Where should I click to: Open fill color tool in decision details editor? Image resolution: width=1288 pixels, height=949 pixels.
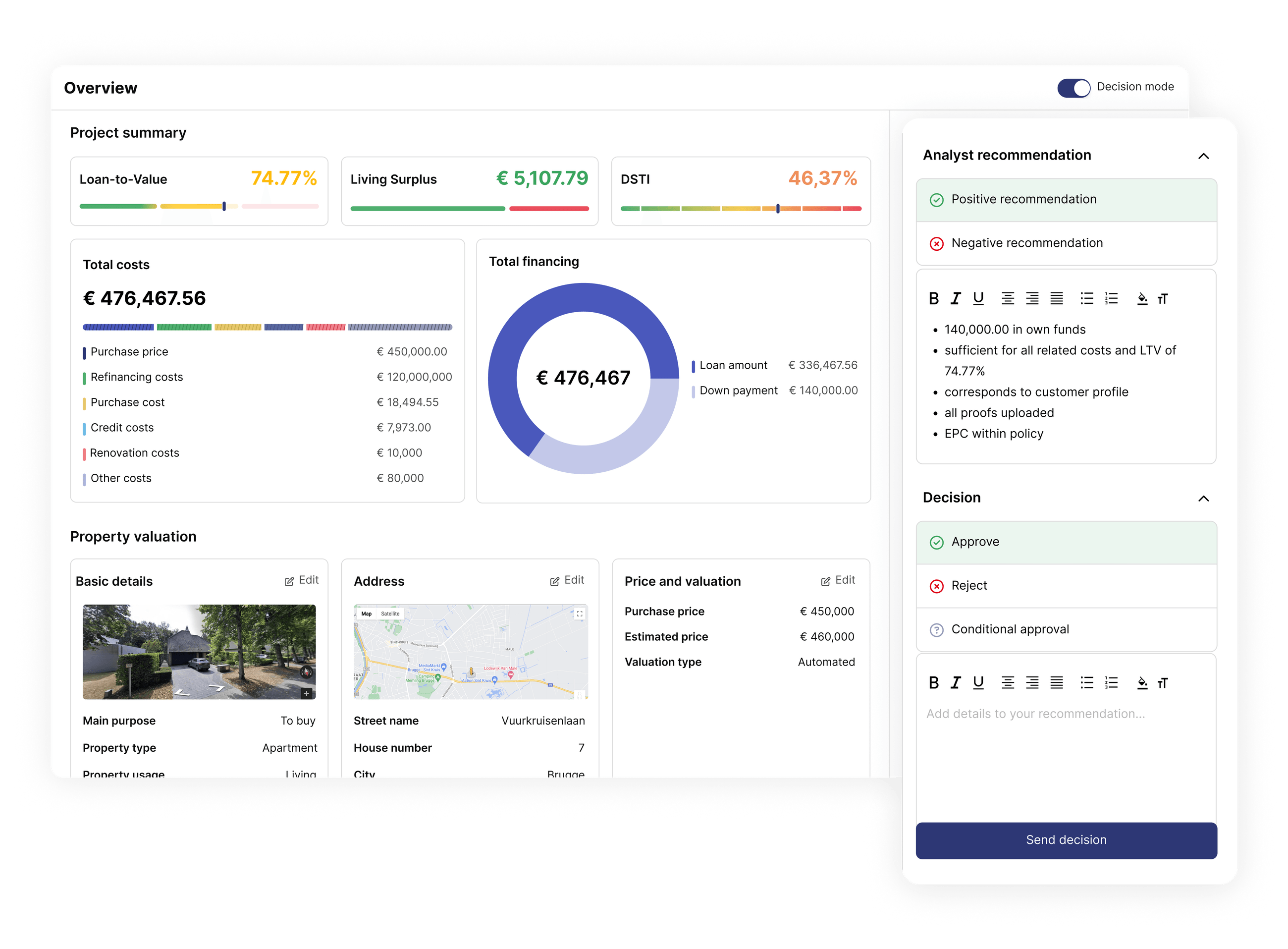tap(1142, 682)
